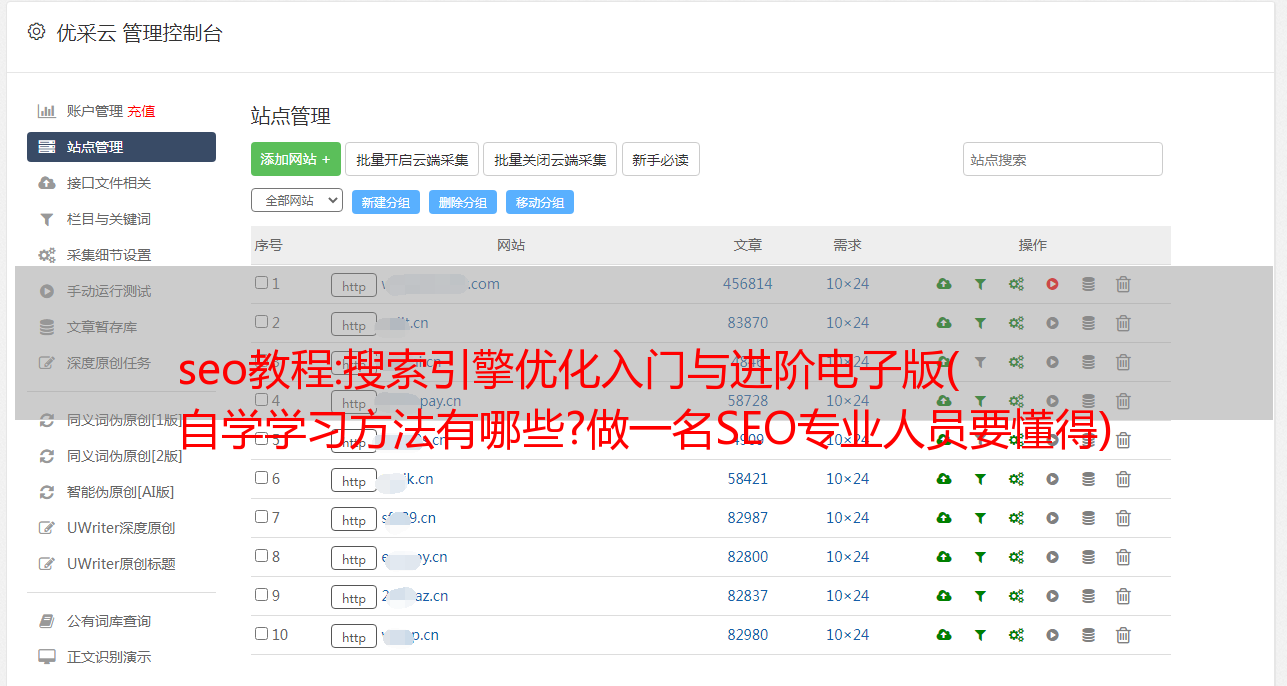This screenshot has width=1287, height=686.
Task: Click the trash icon for row 2
Action: tap(1123, 323)
